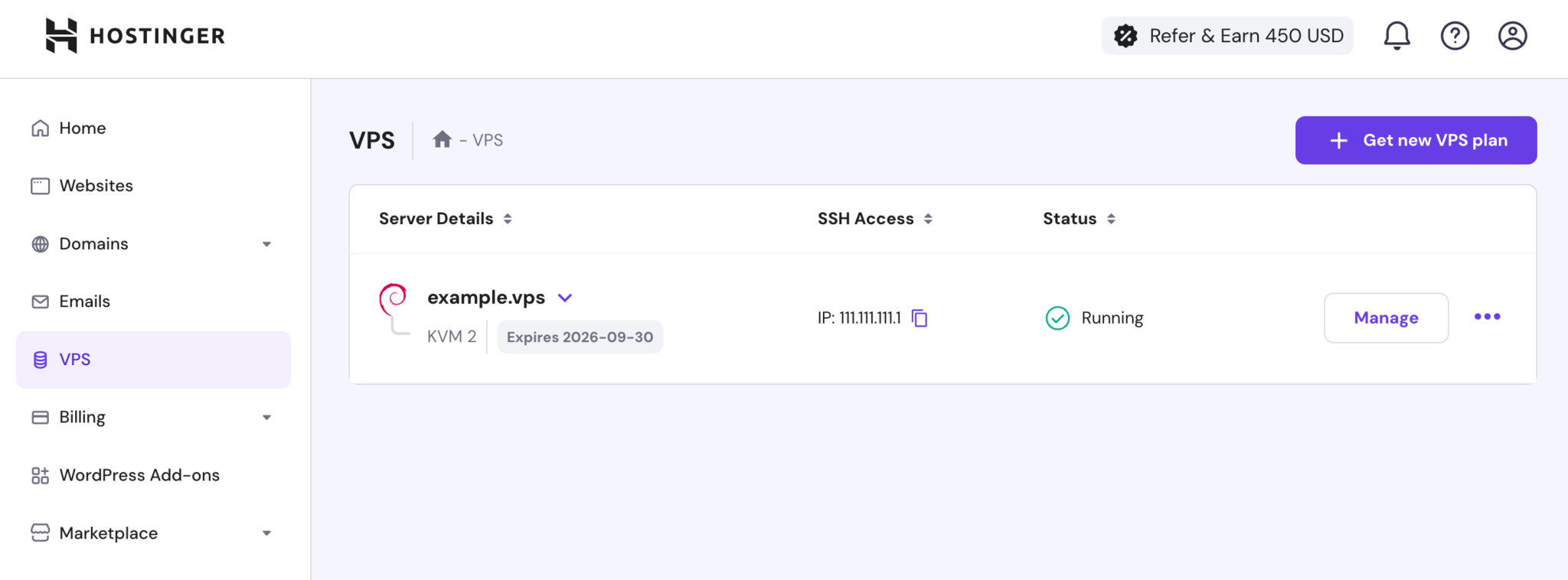
Task: Toggle Server Details column sorting
Action: tap(508, 218)
